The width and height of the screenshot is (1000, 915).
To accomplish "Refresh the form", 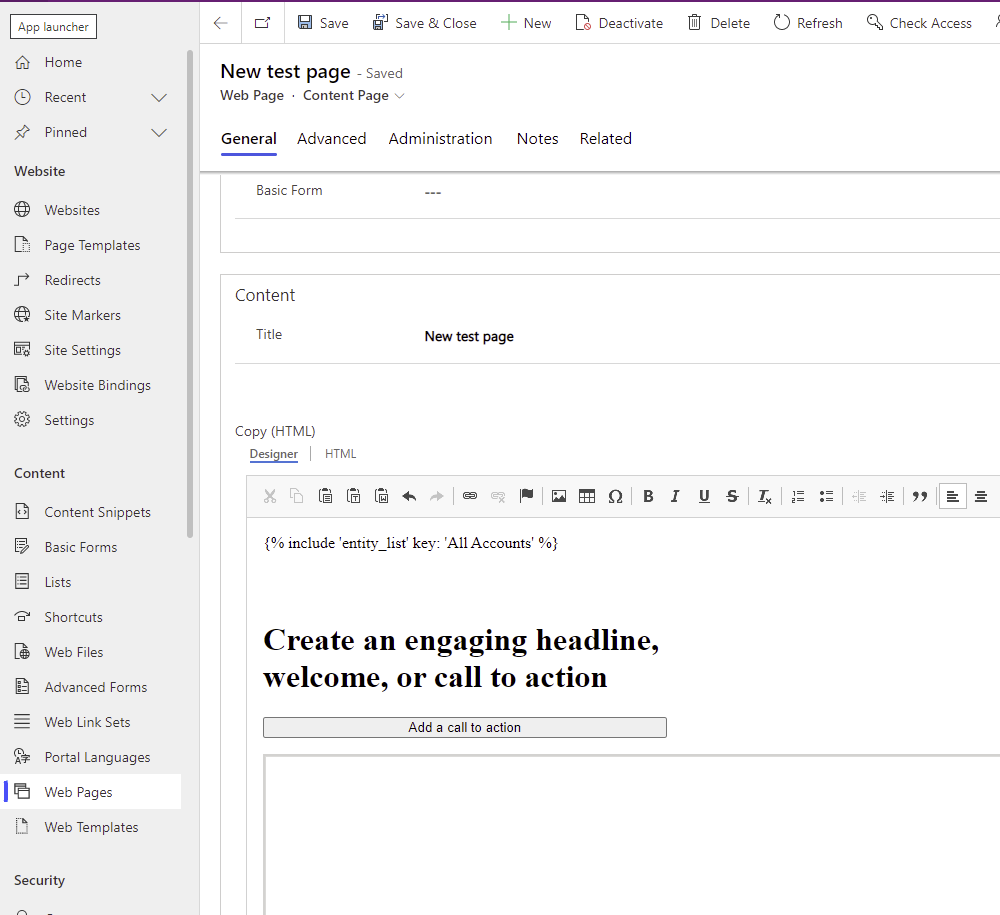I will click(x=808, y=23).
